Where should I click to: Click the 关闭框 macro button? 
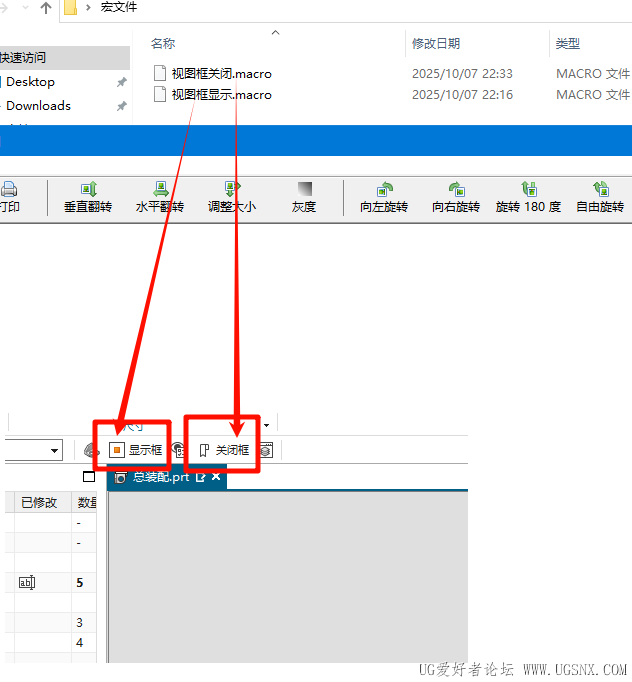[224, 450]
